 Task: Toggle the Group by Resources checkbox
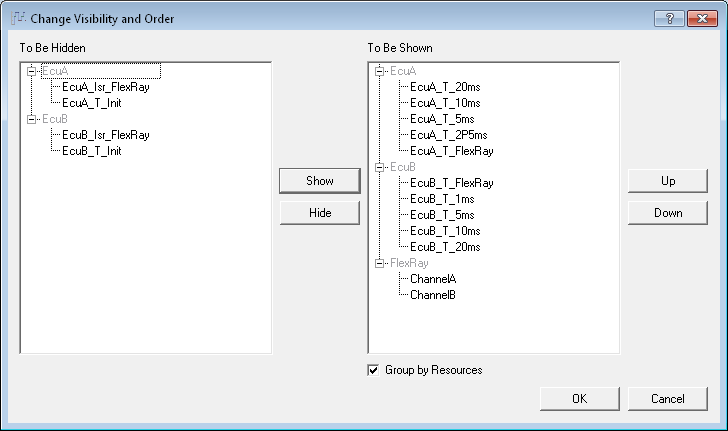pyautogui.click(x=373, y=370)
